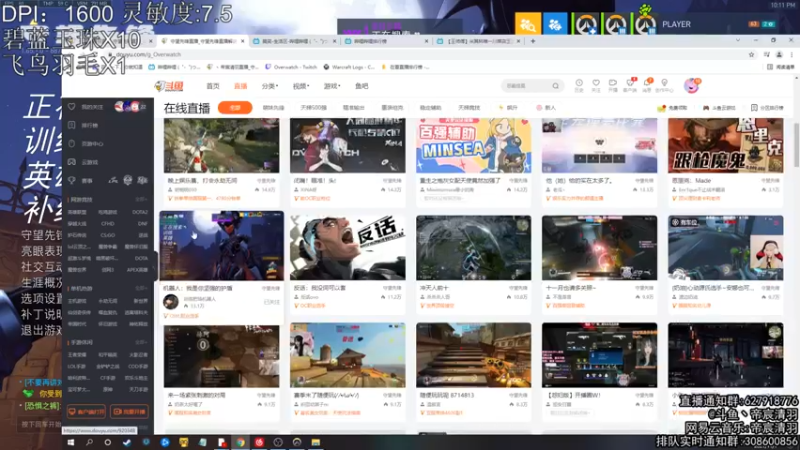Image resolution: width=800 pixels, height=450 pixels.
Task: Click the Douyu logo in the header
Action: pyautogui.click(x=169, y=86)
